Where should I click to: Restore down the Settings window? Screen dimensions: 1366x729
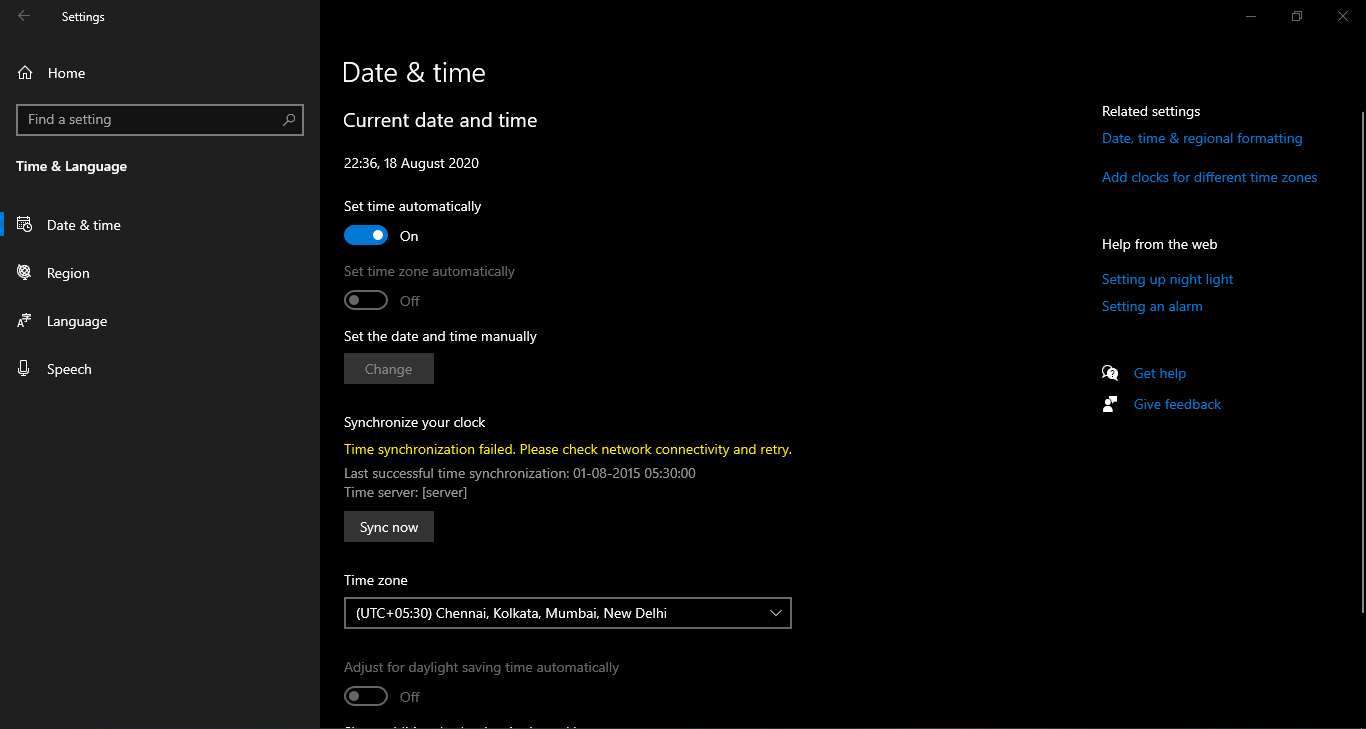point(1297,16)
